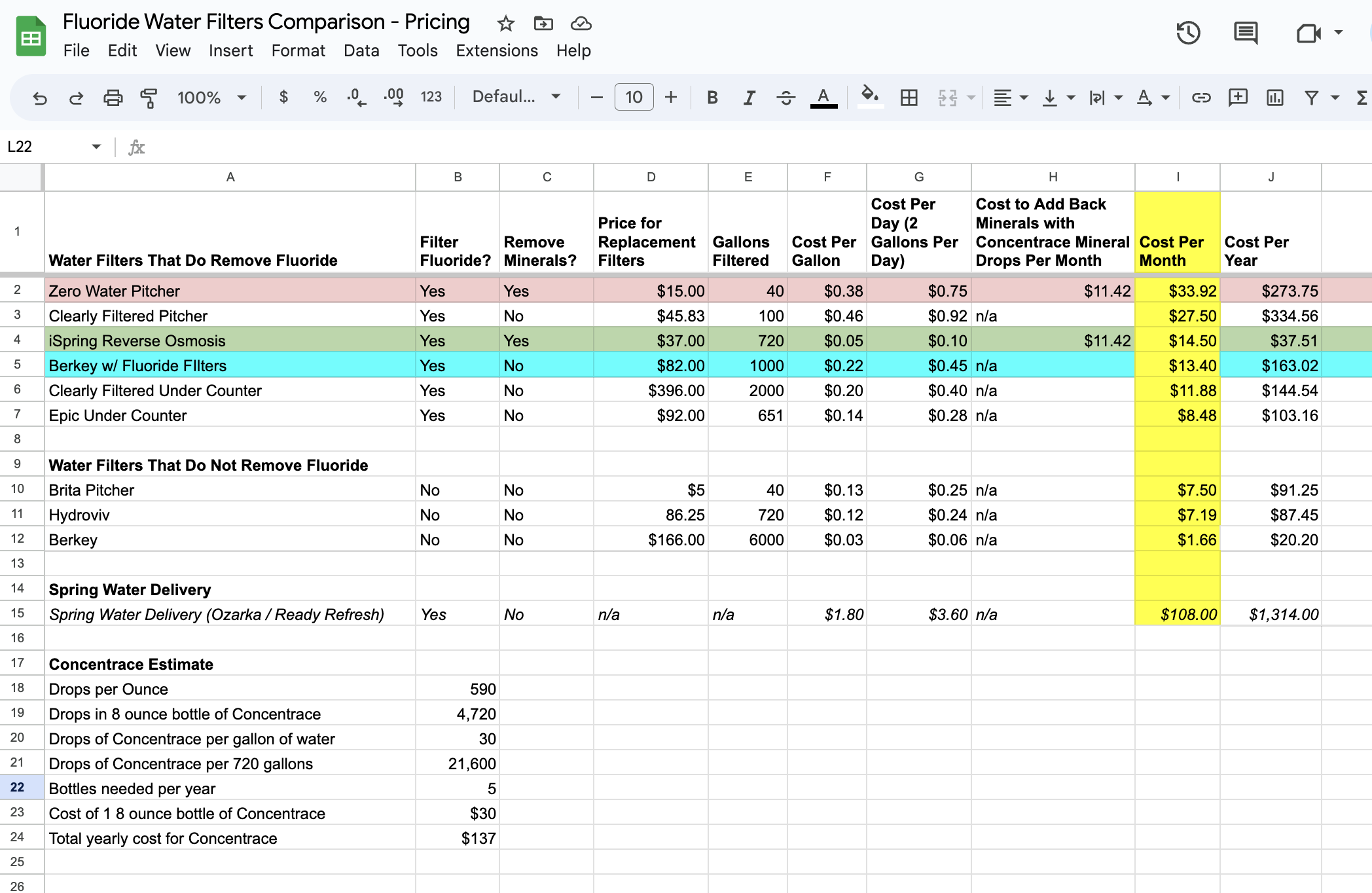Toggle bold formatting

tap(712, 98)
